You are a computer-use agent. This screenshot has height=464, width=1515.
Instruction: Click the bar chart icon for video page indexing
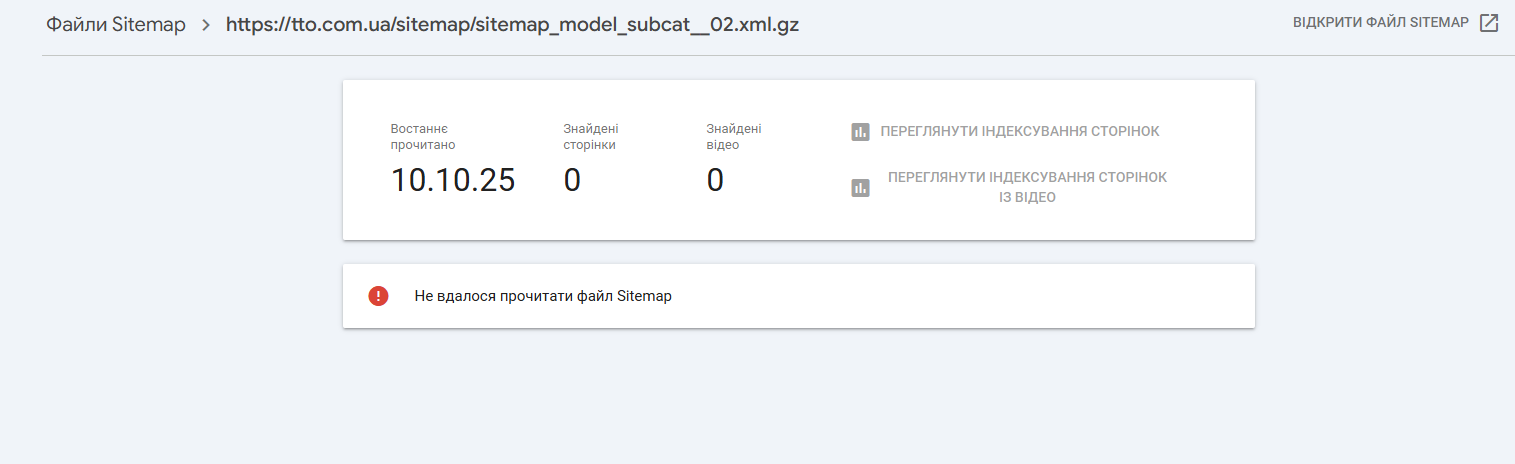coord(860,187)
